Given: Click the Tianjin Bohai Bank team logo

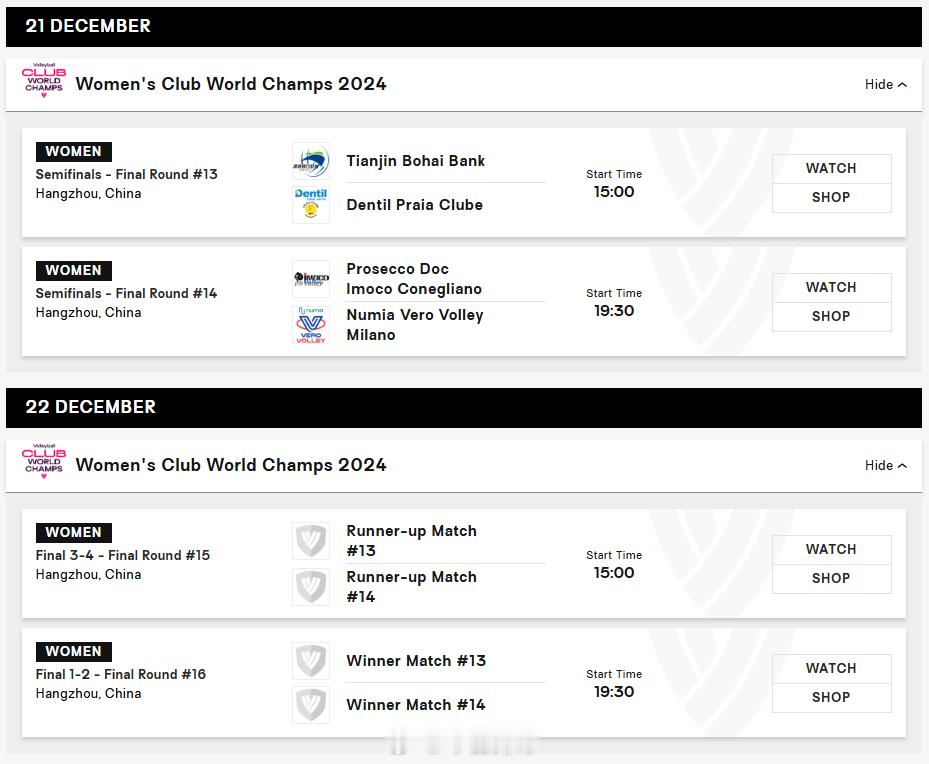Looking at the screenshot, I should (310, 161).
